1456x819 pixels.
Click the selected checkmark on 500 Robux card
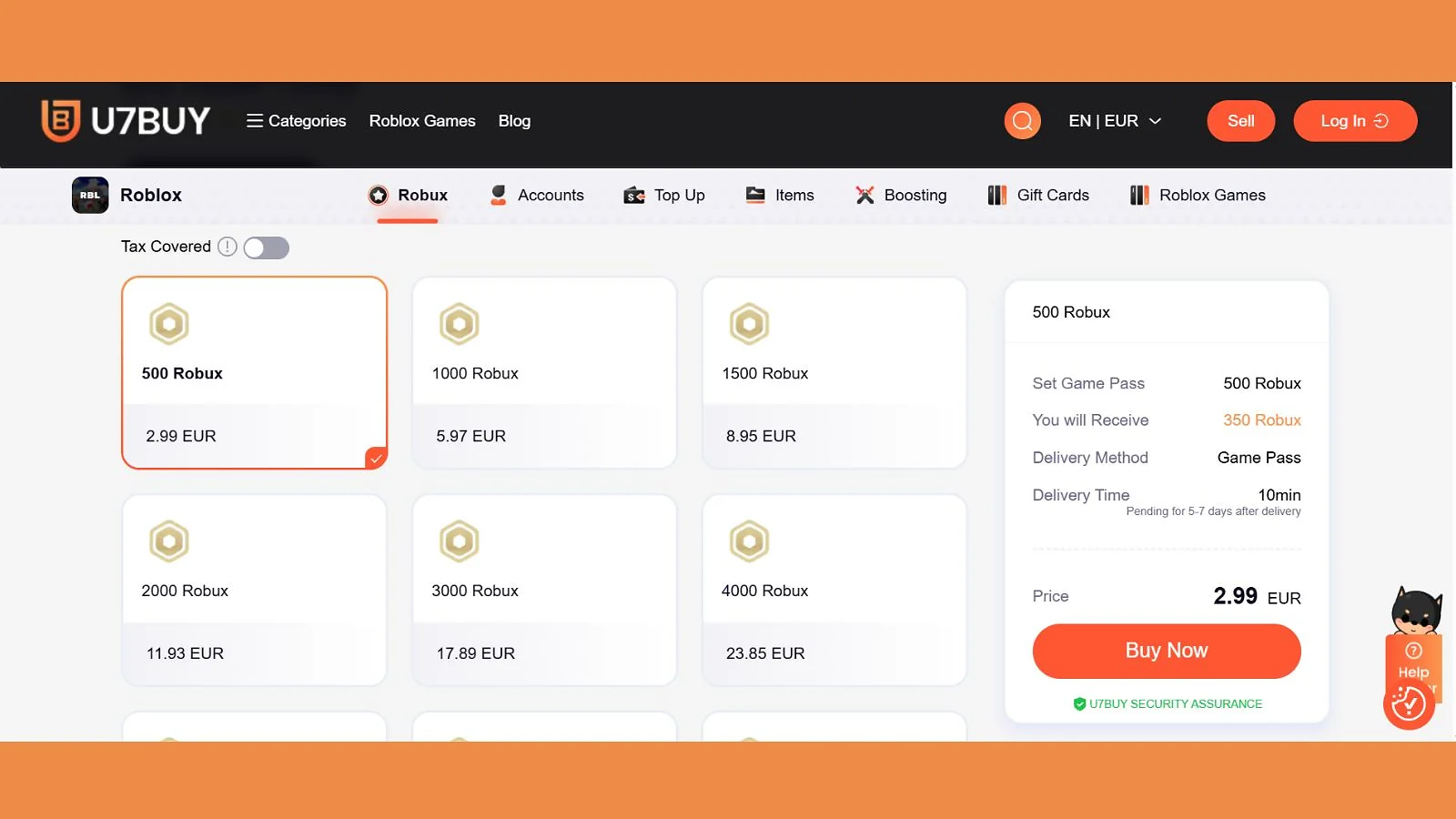coord(376,458)
